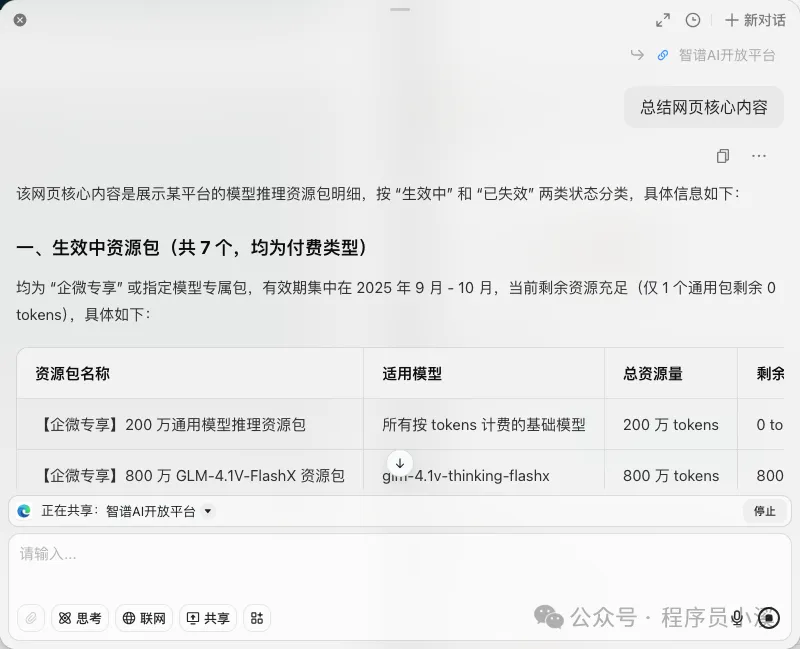Image resolution: width=800 pixels, height=649 pixels.
Task: Stop sharing with the 停止 button
Action: (x=764, y=511)
